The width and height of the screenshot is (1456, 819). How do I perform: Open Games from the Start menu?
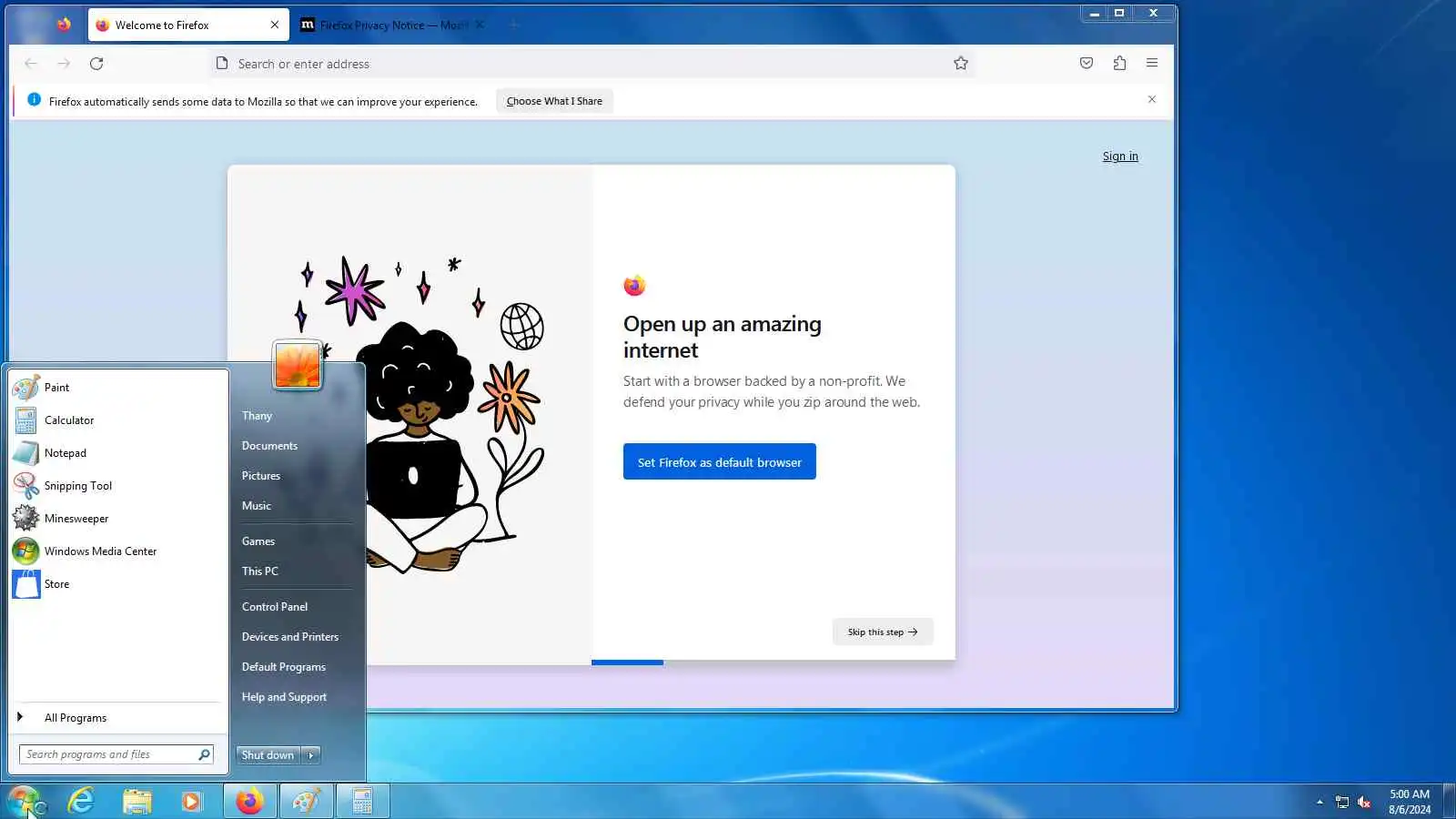point(258,541)
